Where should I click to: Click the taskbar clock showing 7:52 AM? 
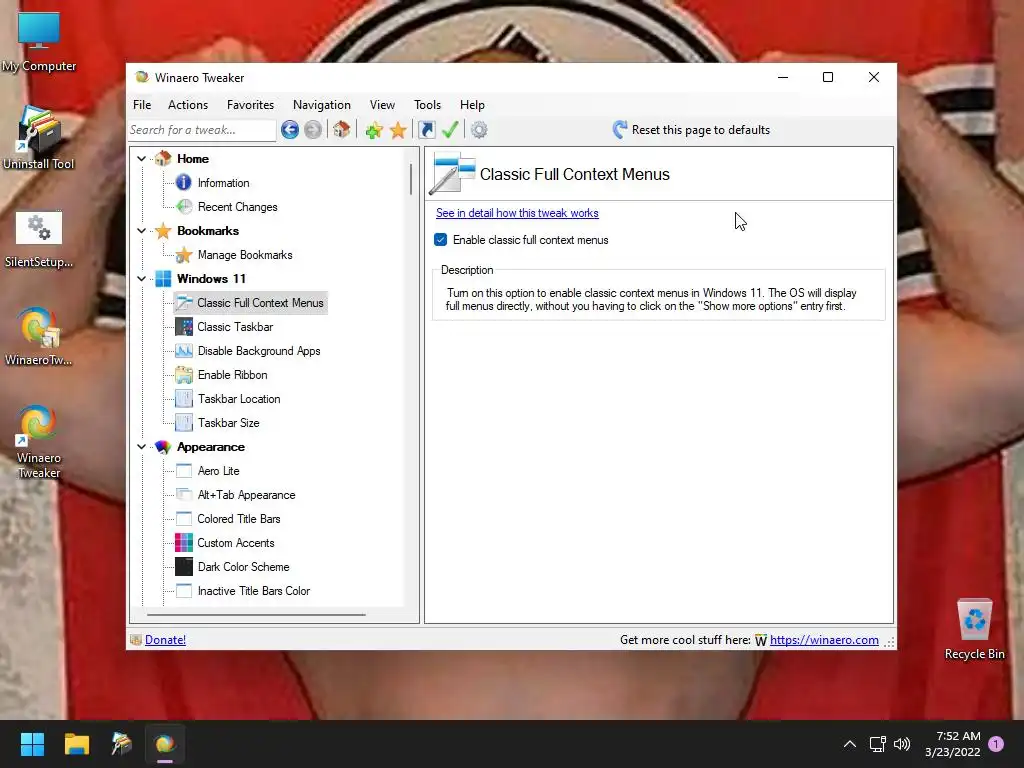point(953,744)
